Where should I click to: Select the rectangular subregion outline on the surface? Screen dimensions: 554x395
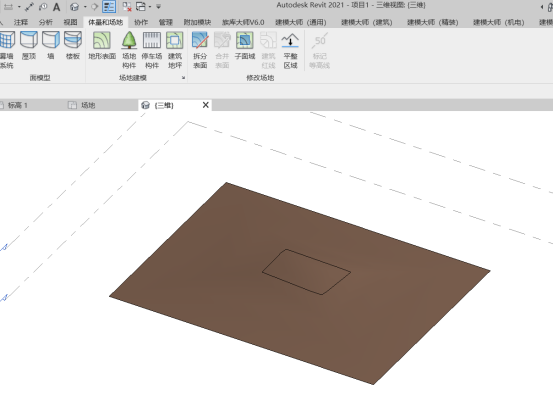pos(306,272)
